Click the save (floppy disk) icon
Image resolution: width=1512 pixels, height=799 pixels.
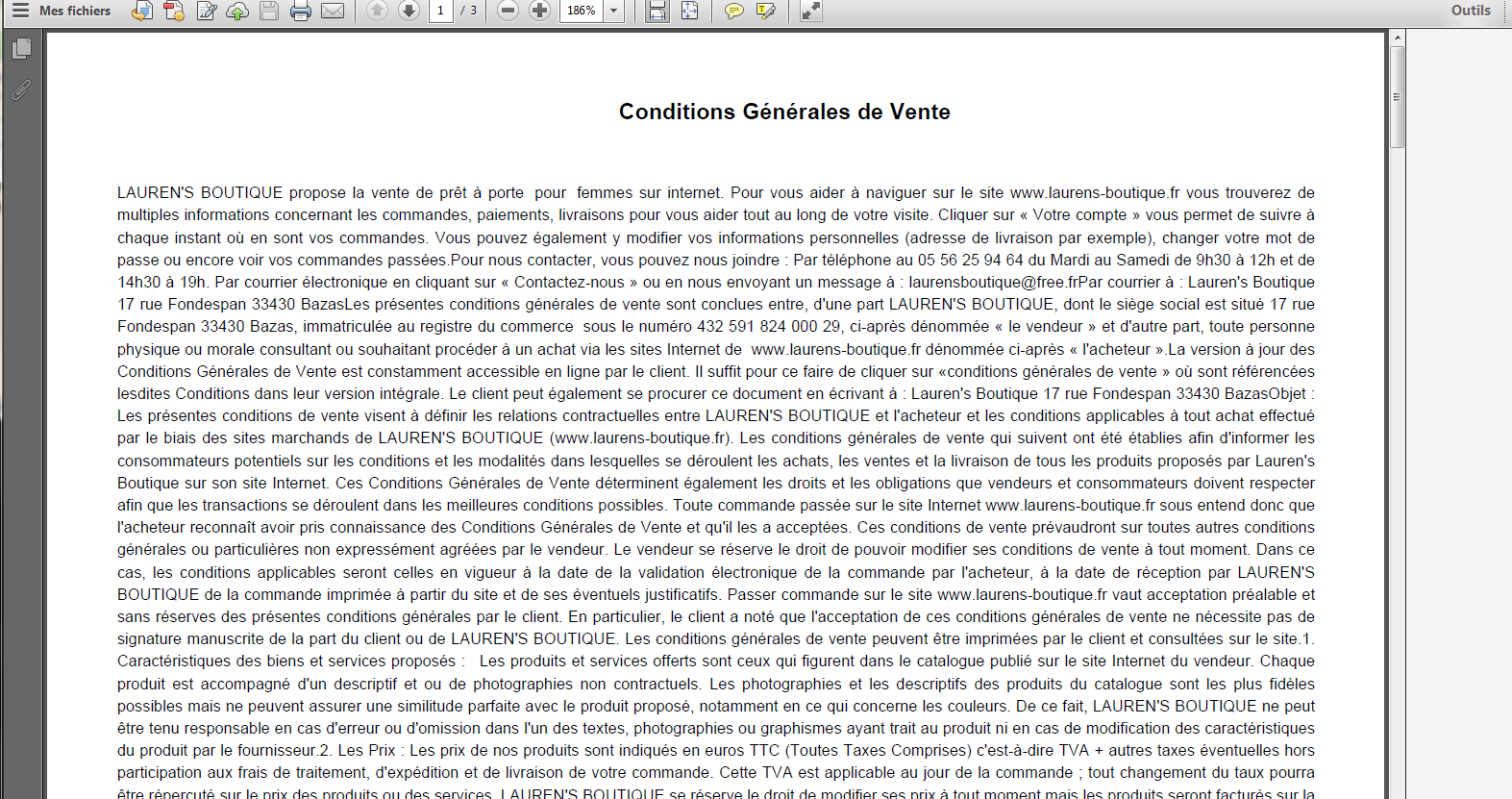[269, 11]
